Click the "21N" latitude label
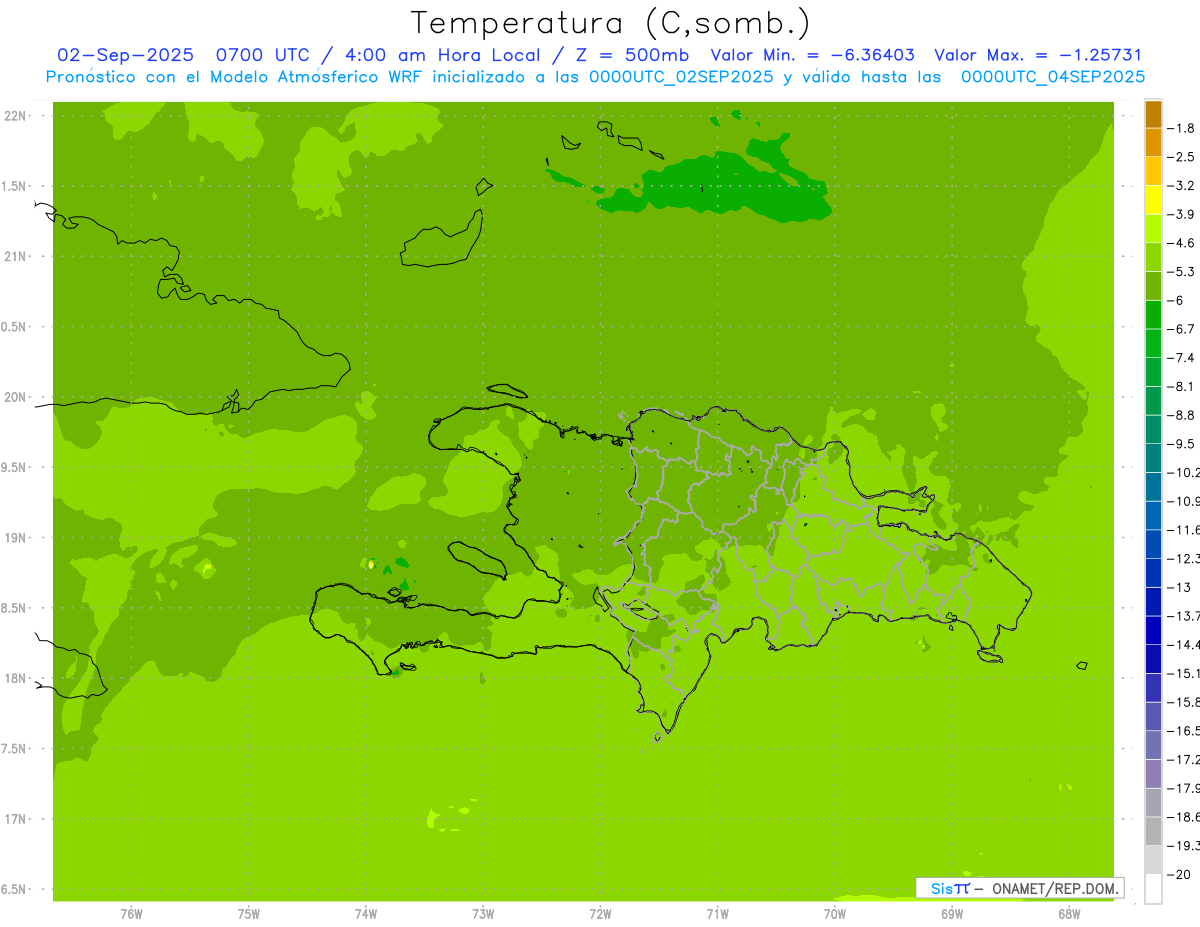The image size is (1200, 927). pos(15,257)
